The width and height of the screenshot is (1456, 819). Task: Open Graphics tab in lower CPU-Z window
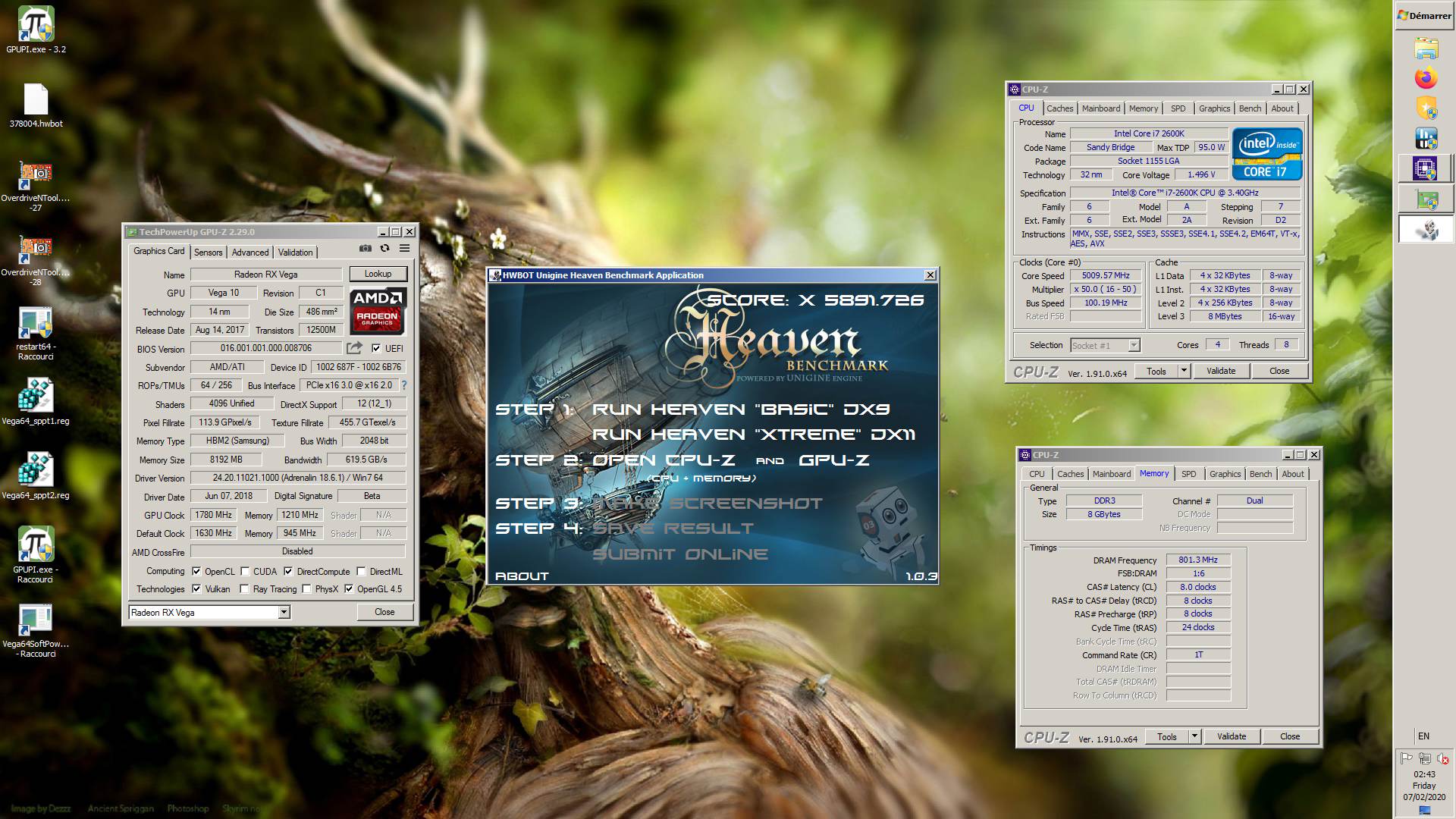(1225, 474)
